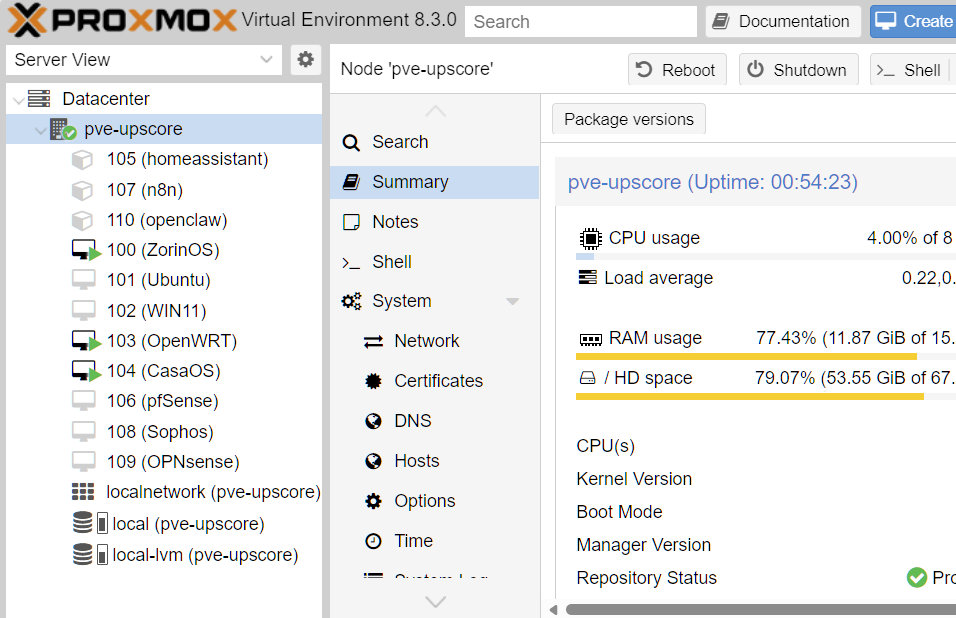Collapse the System menu section

point(513,301)
